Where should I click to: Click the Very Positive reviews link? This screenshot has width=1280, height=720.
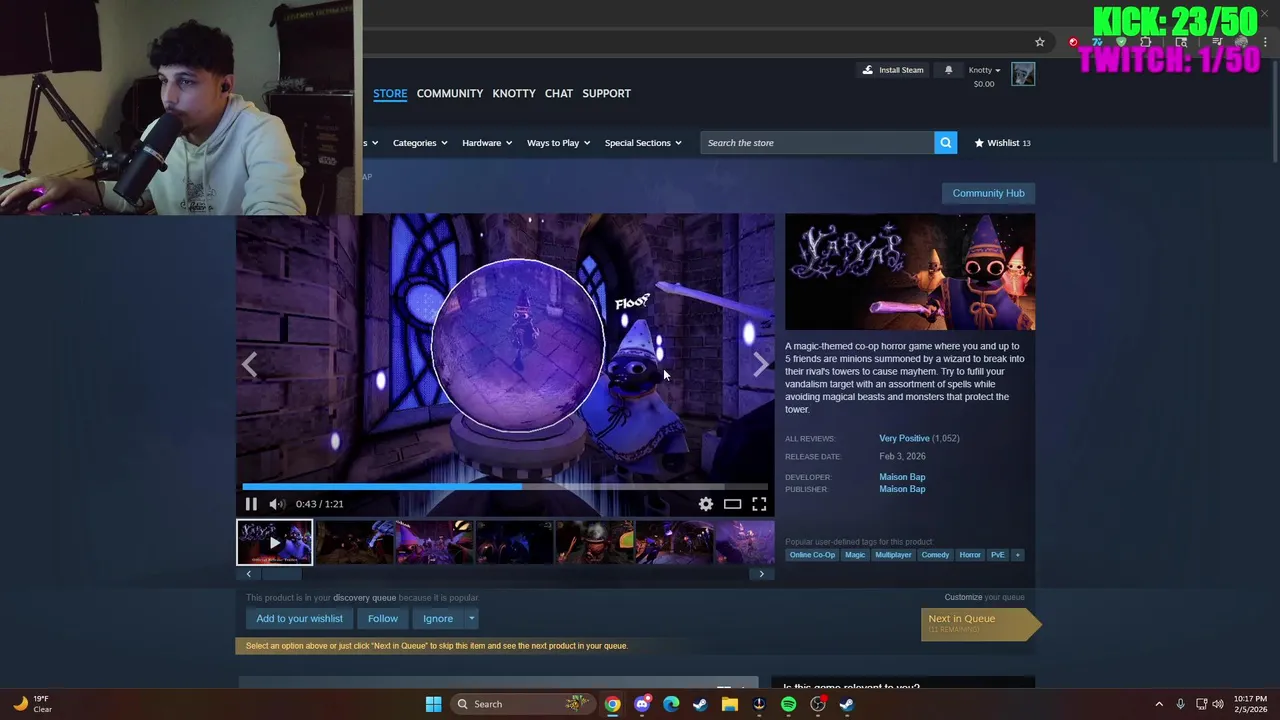pos(904,438)
